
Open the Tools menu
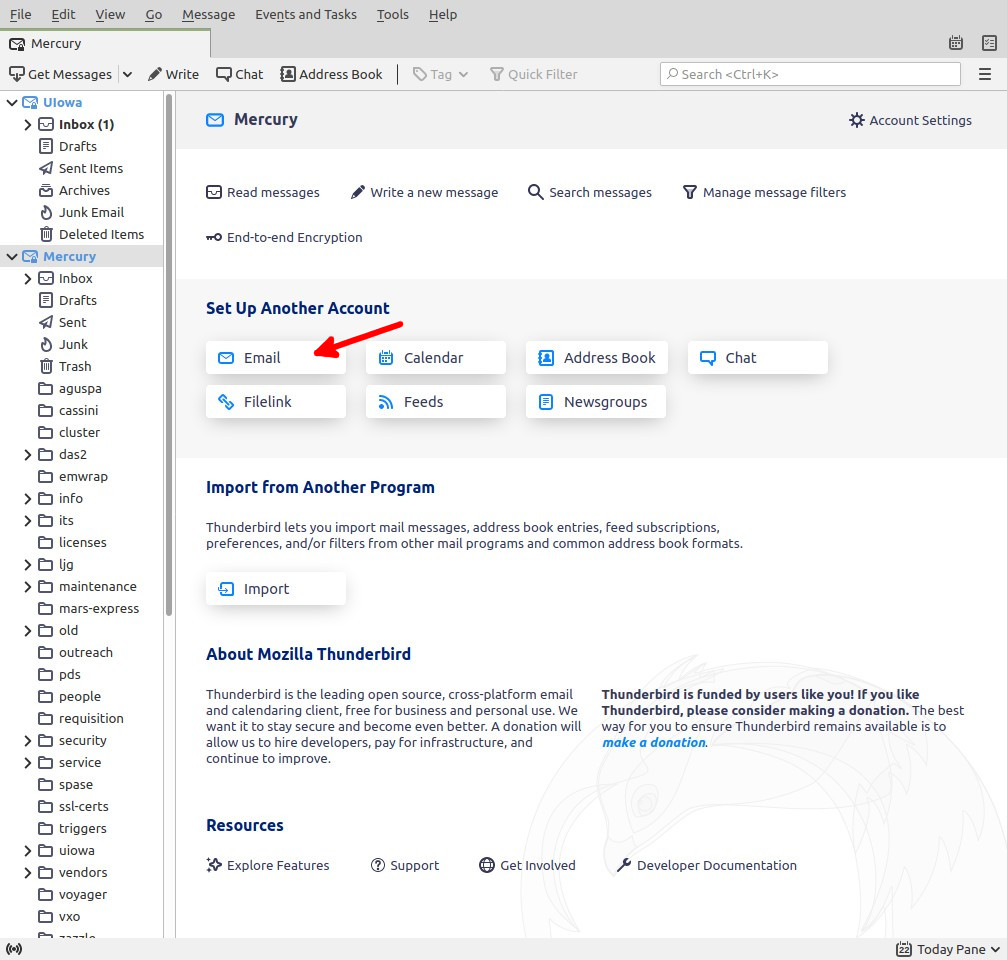pyautogui.click(x=392, y=14)
